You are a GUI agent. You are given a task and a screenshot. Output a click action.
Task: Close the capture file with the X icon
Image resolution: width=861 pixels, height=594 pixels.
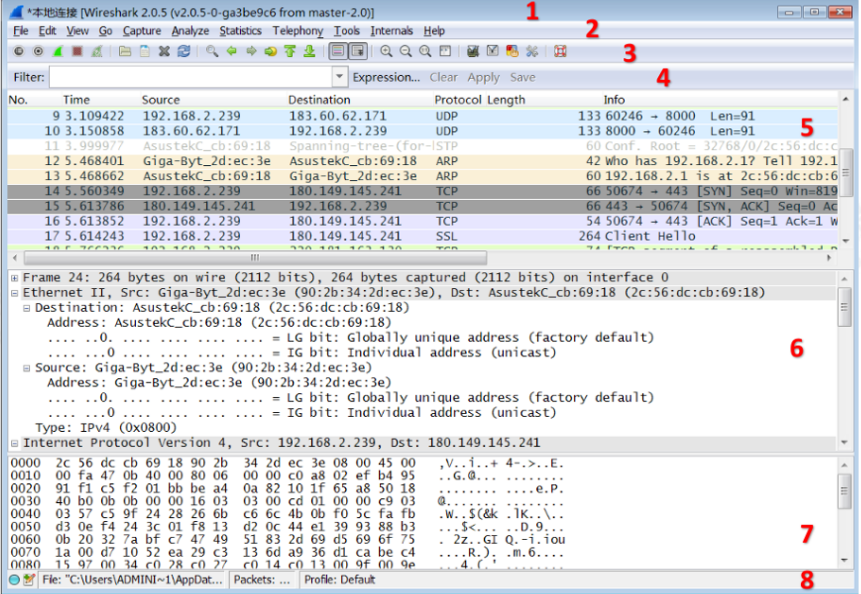pyautogui.click(x=164, y=51)
